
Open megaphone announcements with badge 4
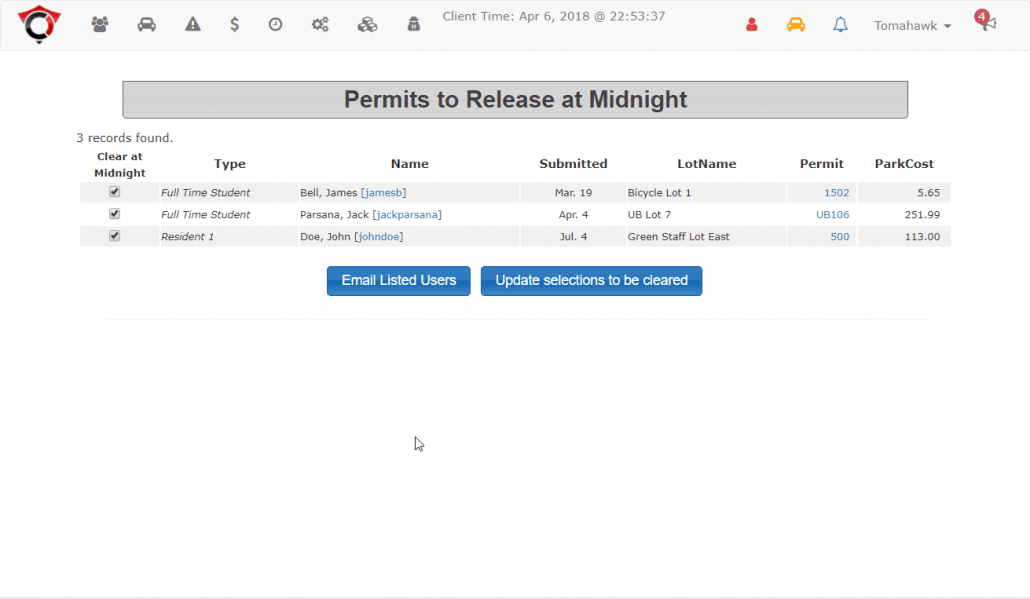[x=986, y=21]
